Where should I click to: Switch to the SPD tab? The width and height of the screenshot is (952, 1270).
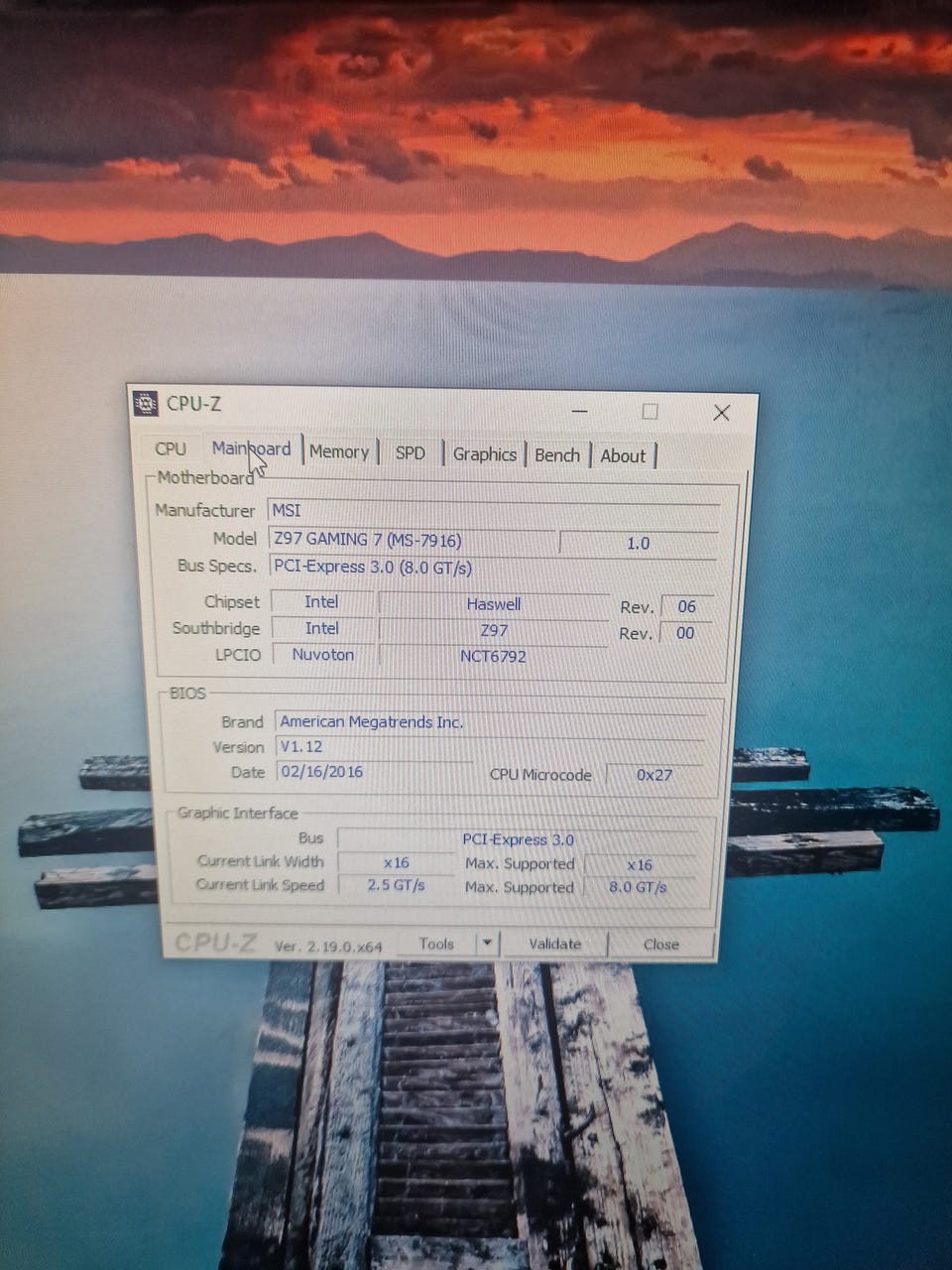pos(410,452)
